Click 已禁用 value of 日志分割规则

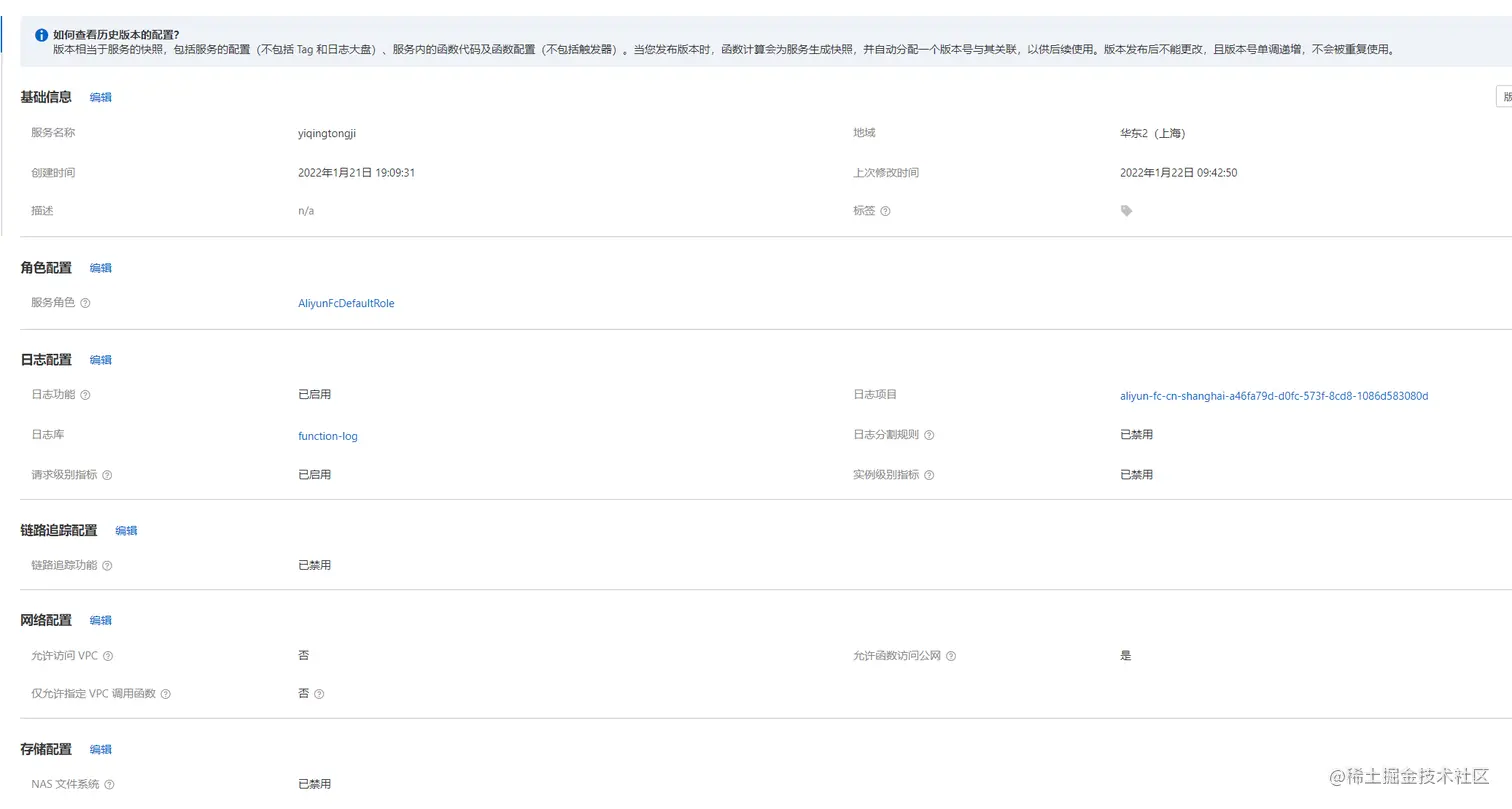1136,435
